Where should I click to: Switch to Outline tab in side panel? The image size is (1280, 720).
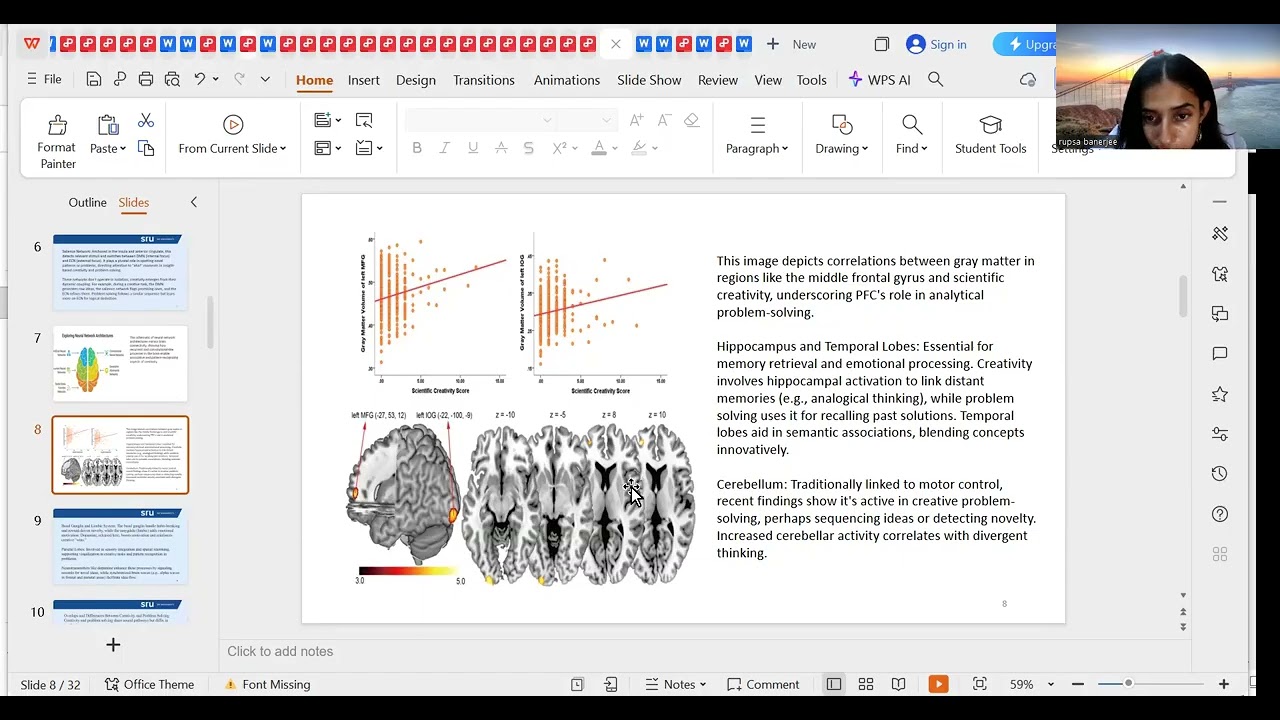pos(87,202)
